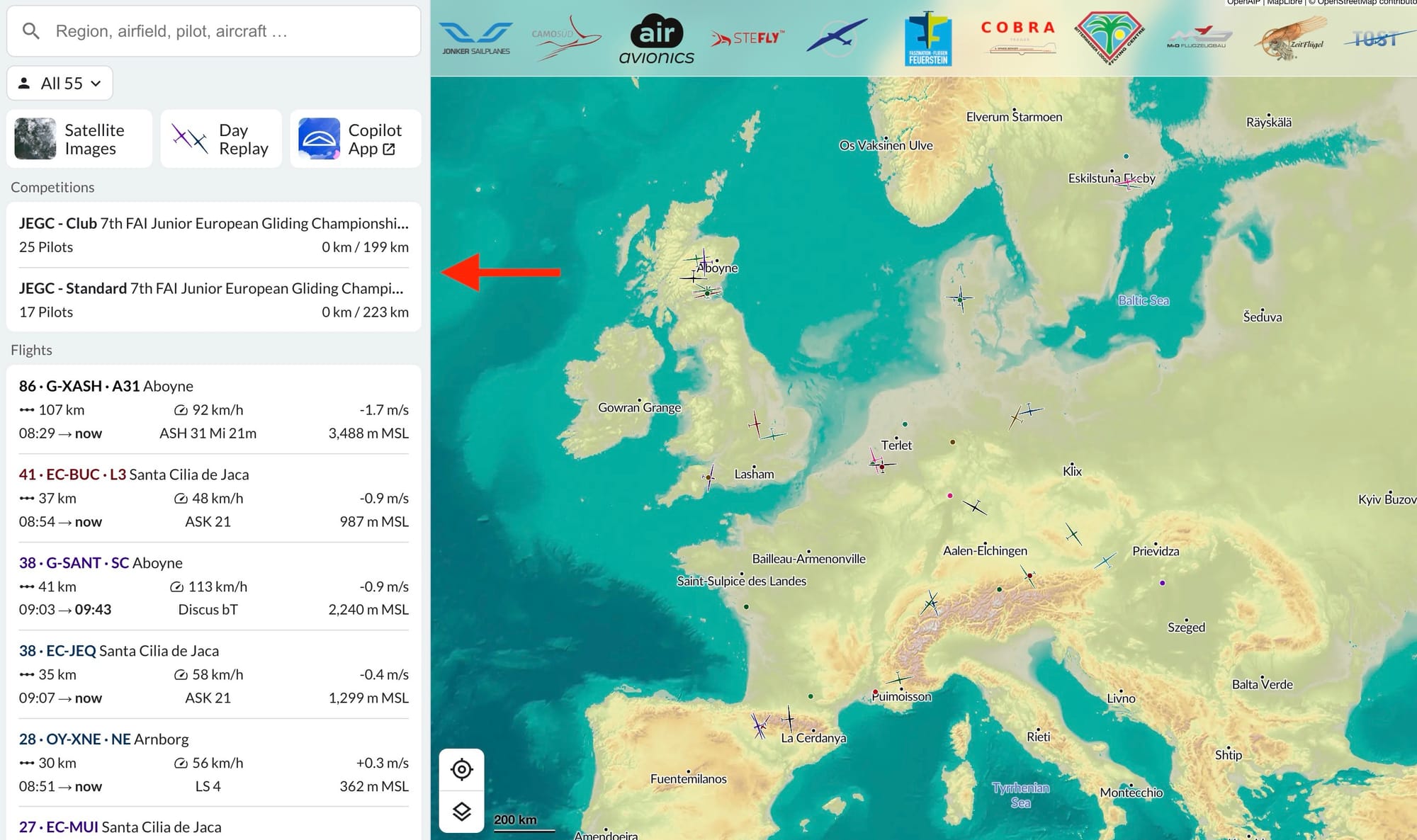
Task: Click the Copilot App blue icon
Action: tap(320, 139)
